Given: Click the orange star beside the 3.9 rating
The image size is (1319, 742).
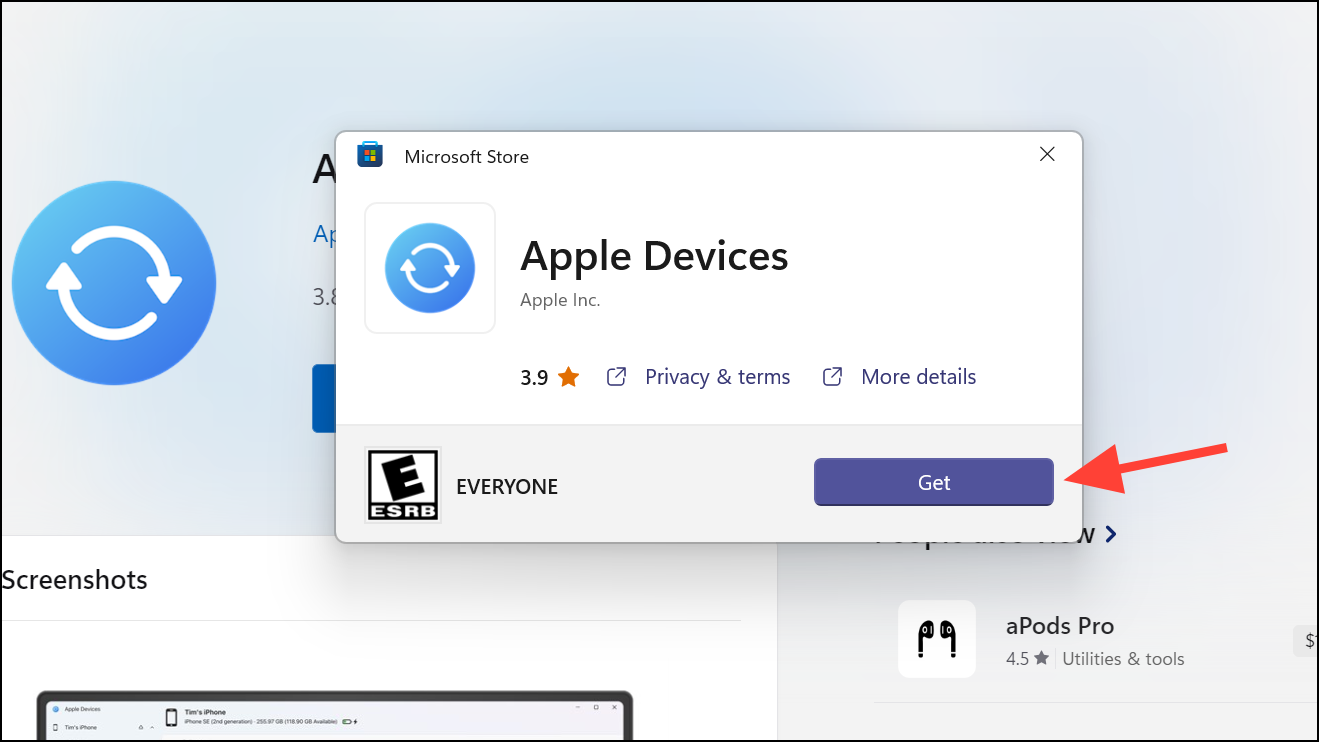Looking at the screenshot, I should (x=566, y=376).
